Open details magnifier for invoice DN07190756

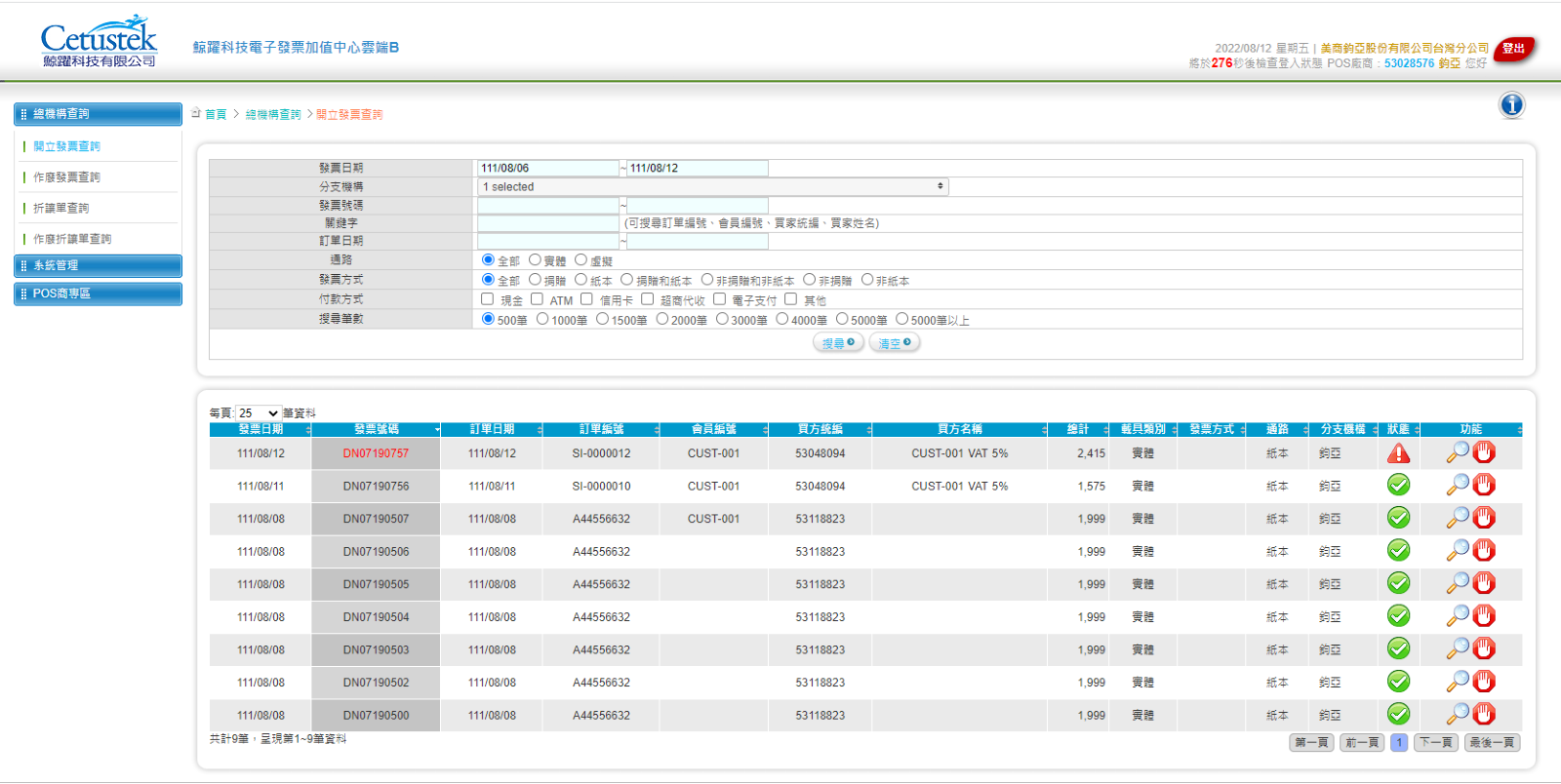point(1458,485)
